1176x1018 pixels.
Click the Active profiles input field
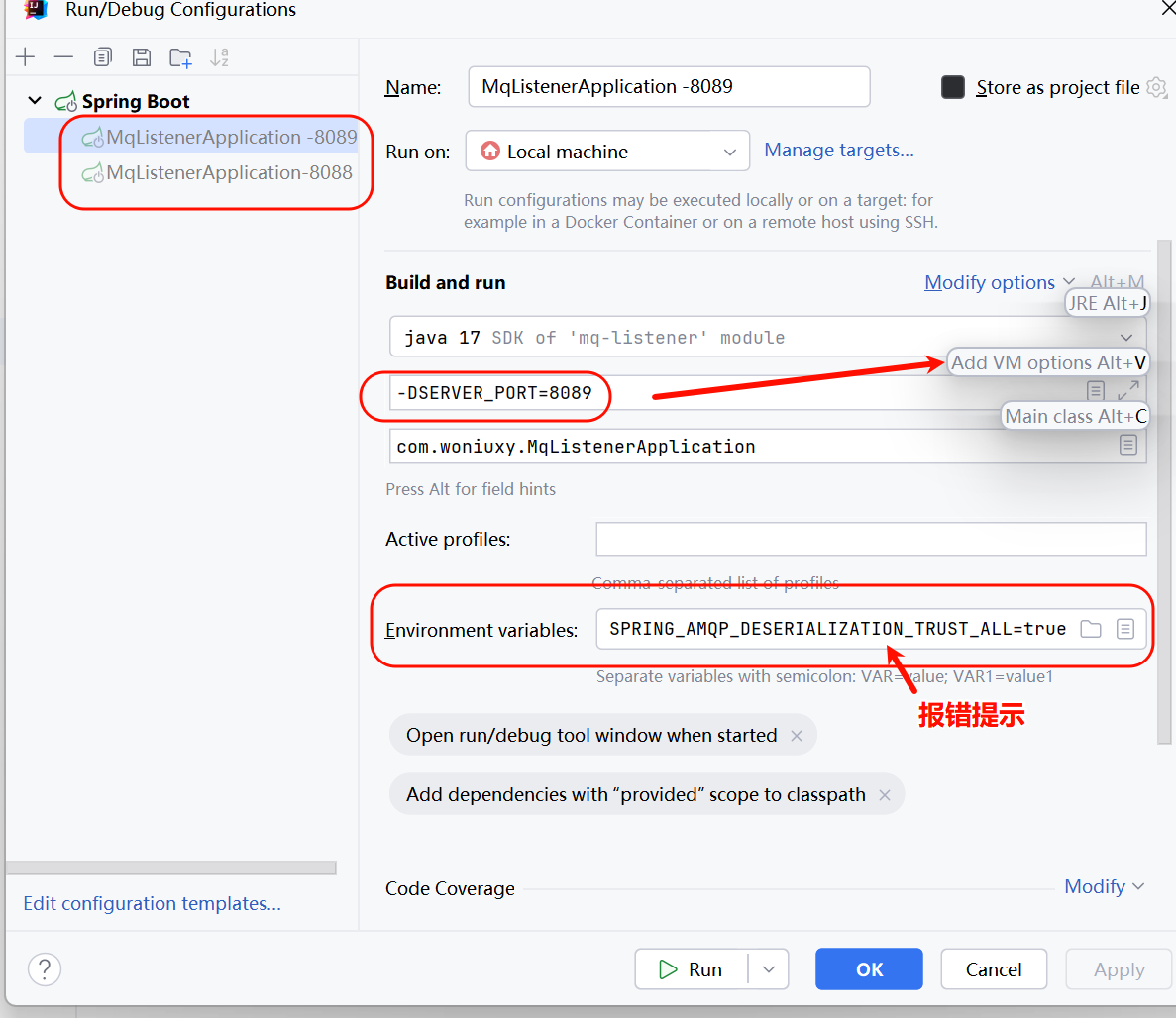(x=871, y=539)
